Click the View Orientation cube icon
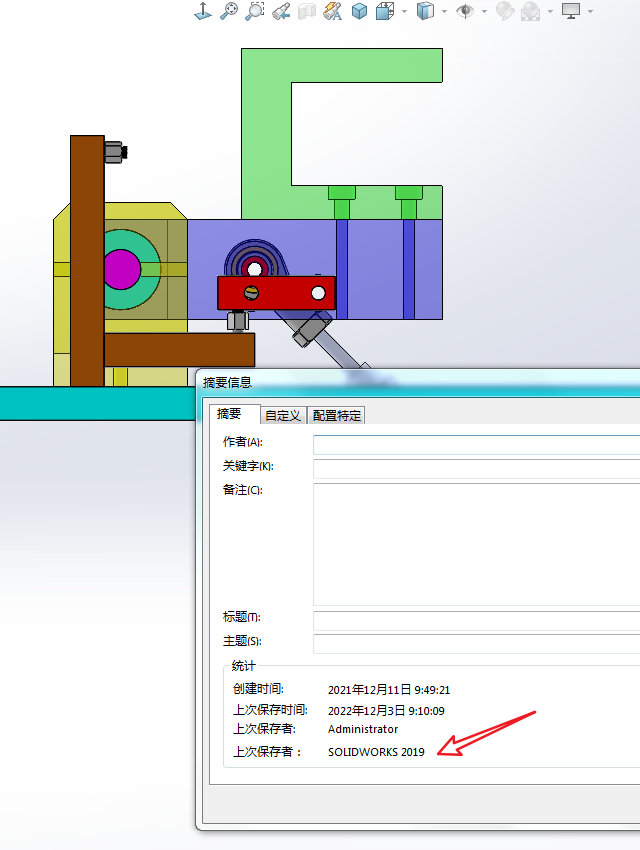 click(x=385, y=11)
